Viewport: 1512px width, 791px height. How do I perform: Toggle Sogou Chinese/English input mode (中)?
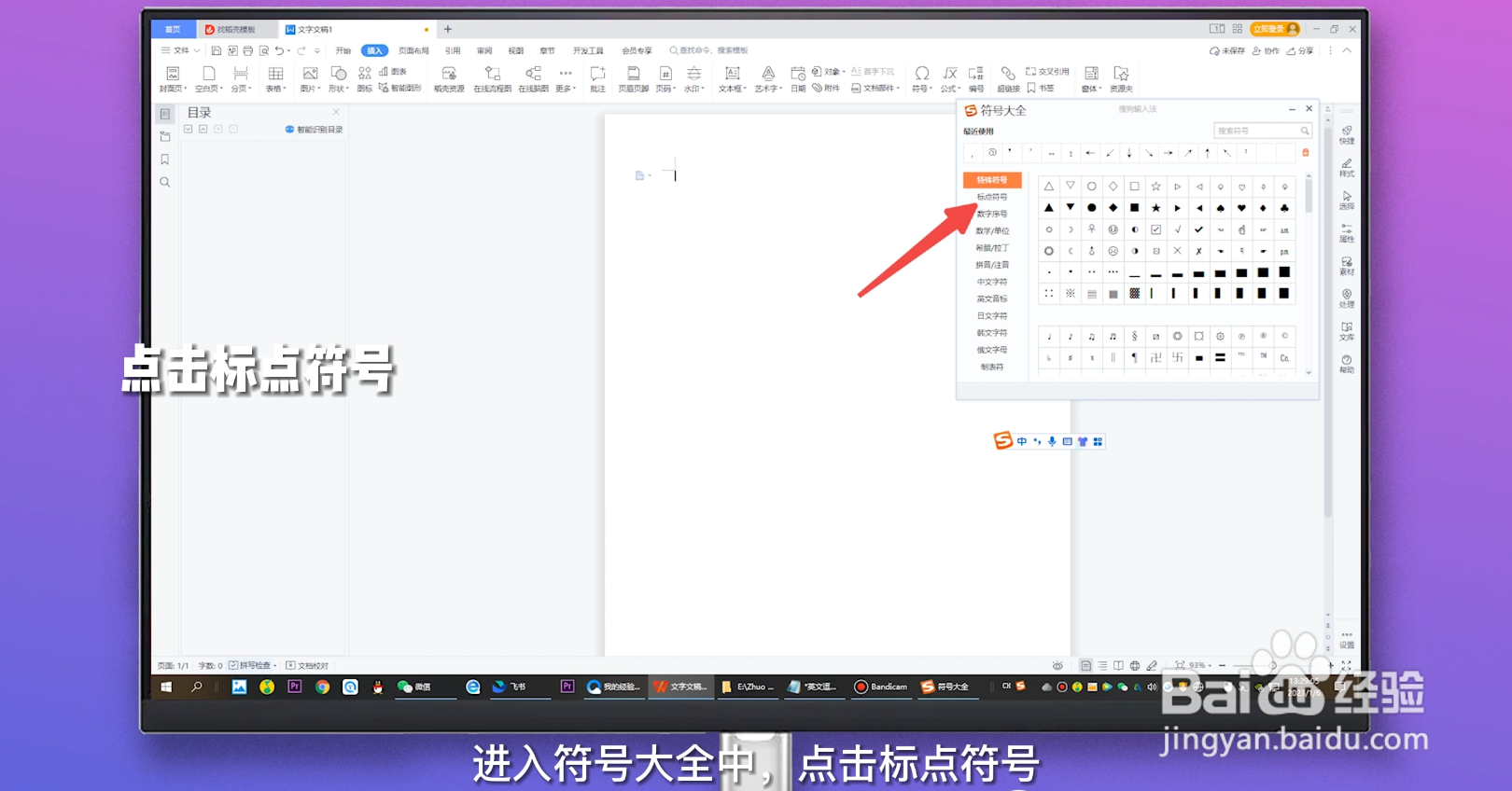[x=1022, y=441]
